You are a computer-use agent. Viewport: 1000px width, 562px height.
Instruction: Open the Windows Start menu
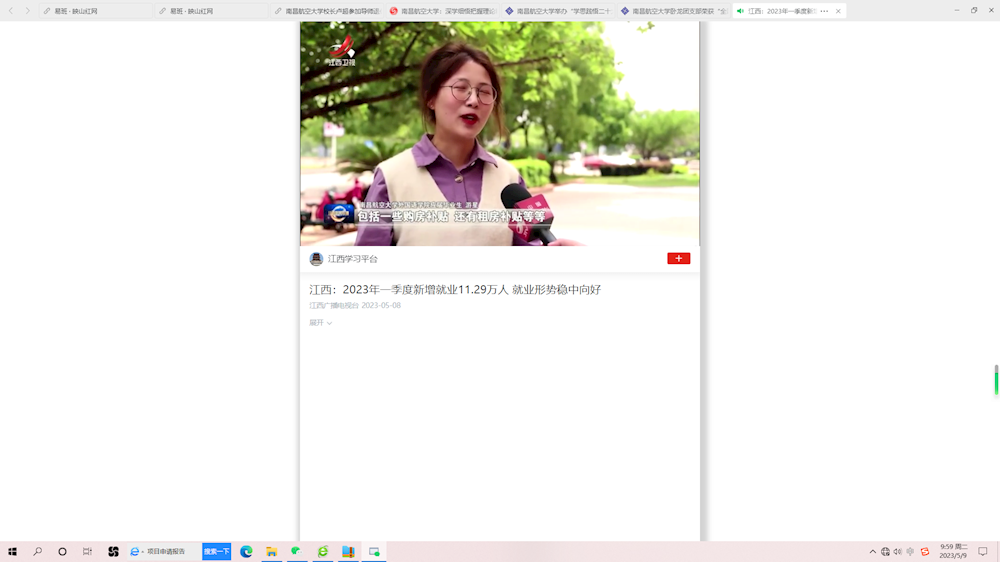click(12, 551)
